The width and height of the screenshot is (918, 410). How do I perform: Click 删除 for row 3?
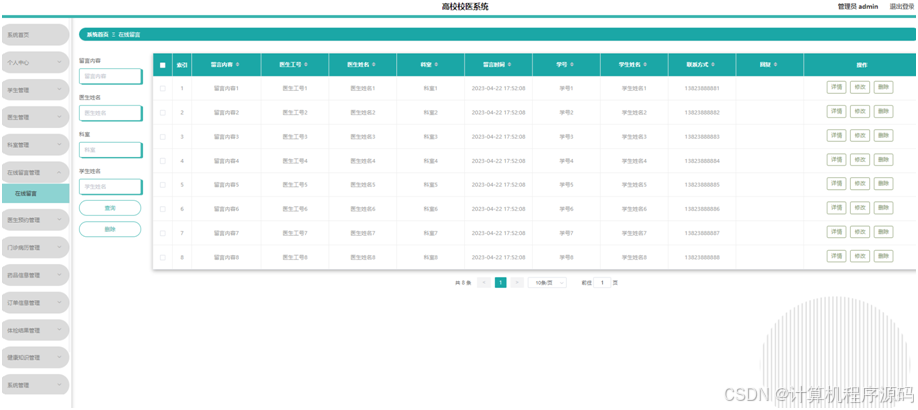883,136
